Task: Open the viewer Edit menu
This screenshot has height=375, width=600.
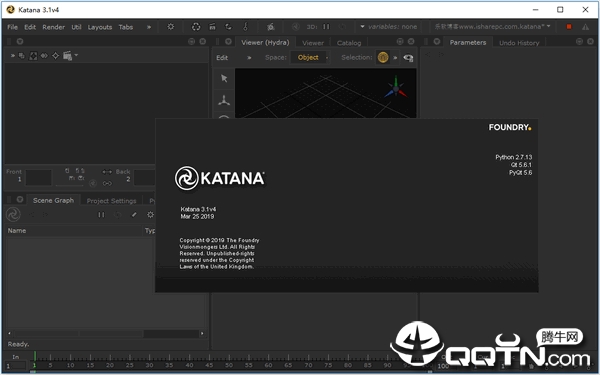Action: [x=222, y=57]
